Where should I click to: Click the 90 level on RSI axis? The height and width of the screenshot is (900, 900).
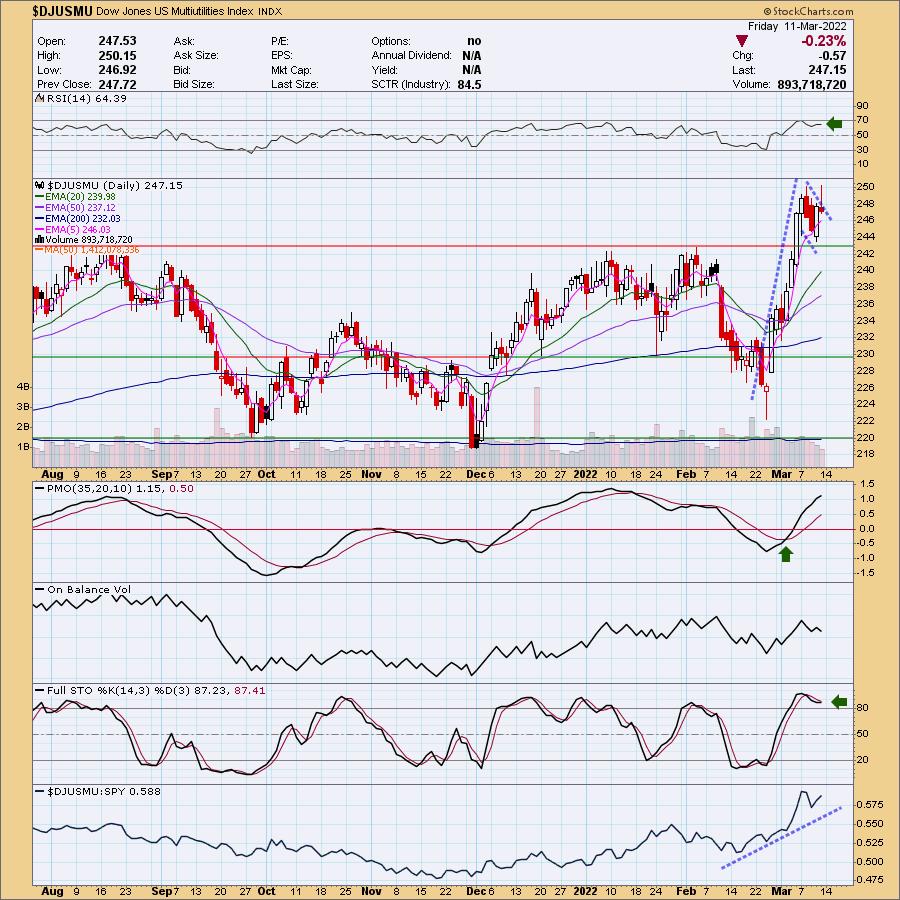[862, 106]
